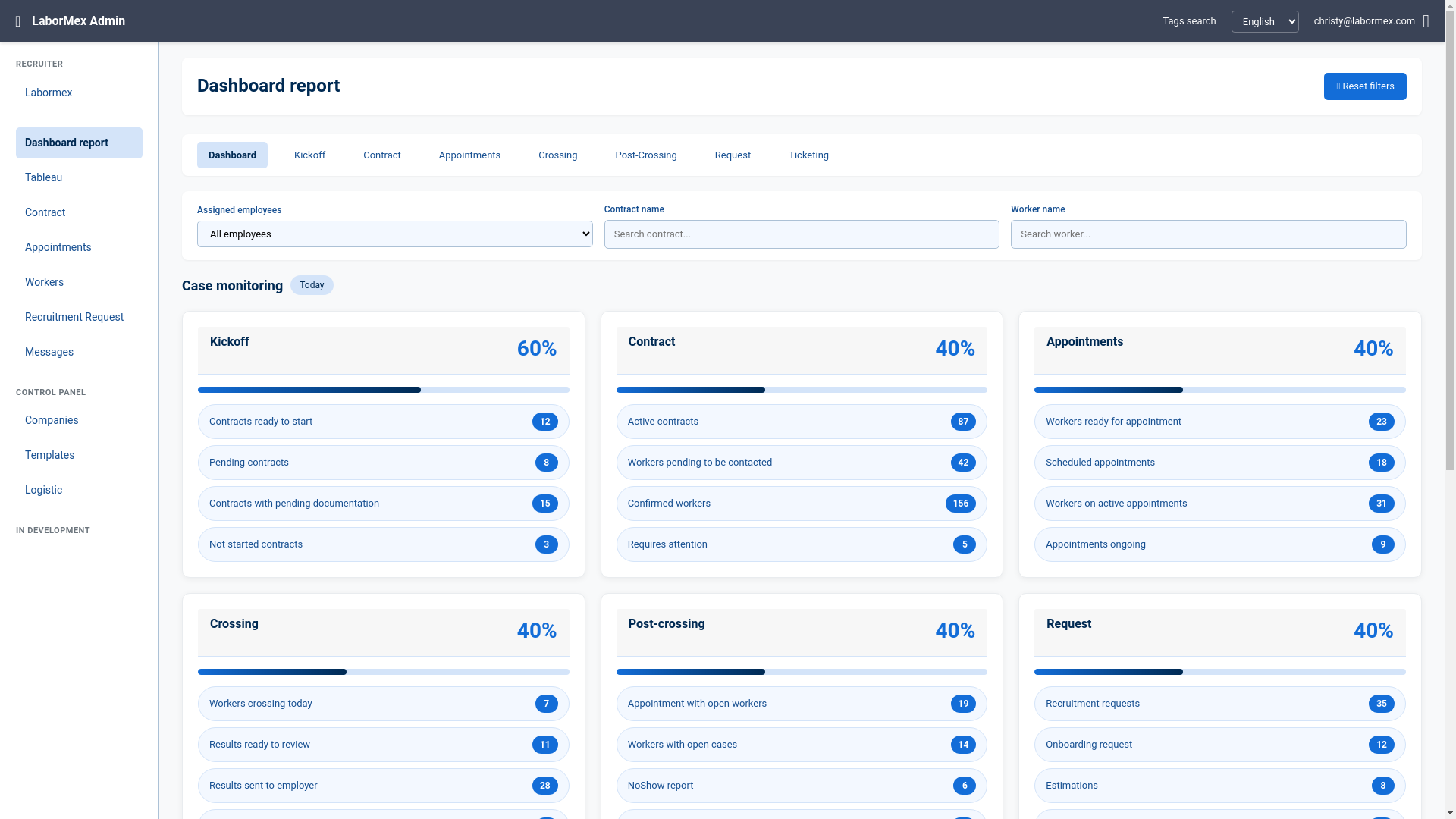Click the christy@labormex.com account label
Screen dimensions: 1456x819
pyautogui.click(x=1364, y=21)
